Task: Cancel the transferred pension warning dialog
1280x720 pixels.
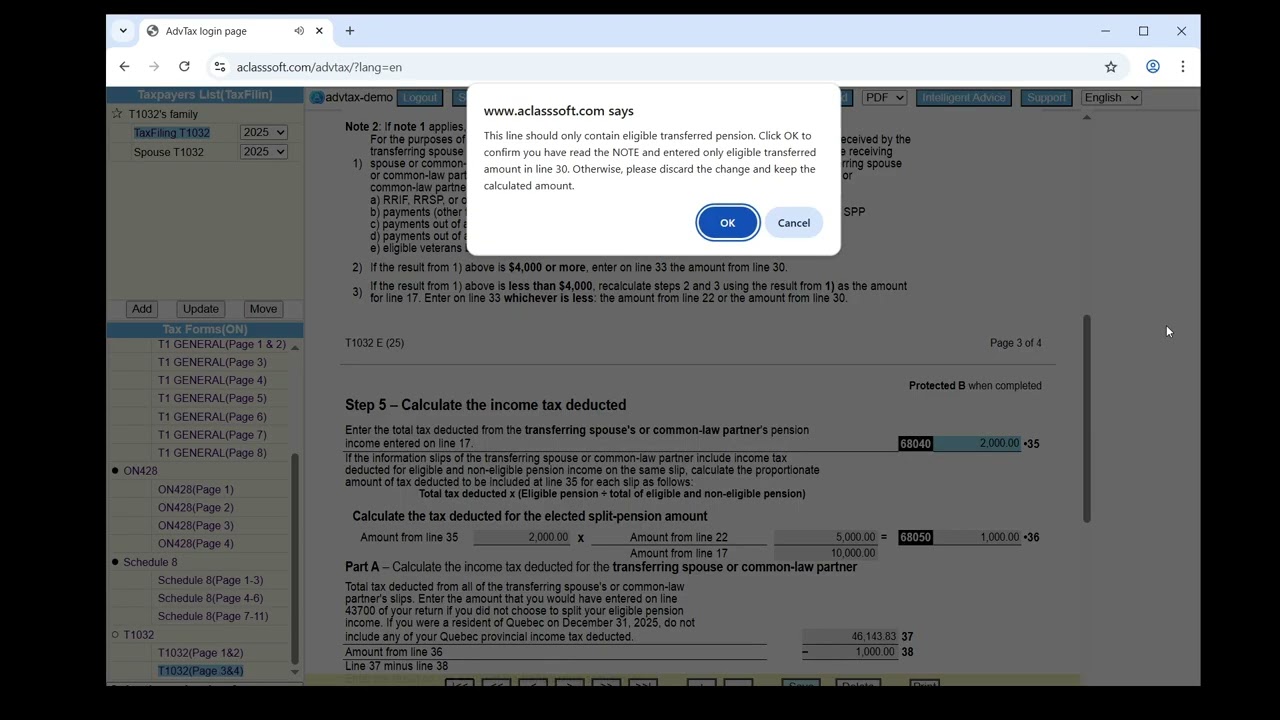Action: pos(794,223)
